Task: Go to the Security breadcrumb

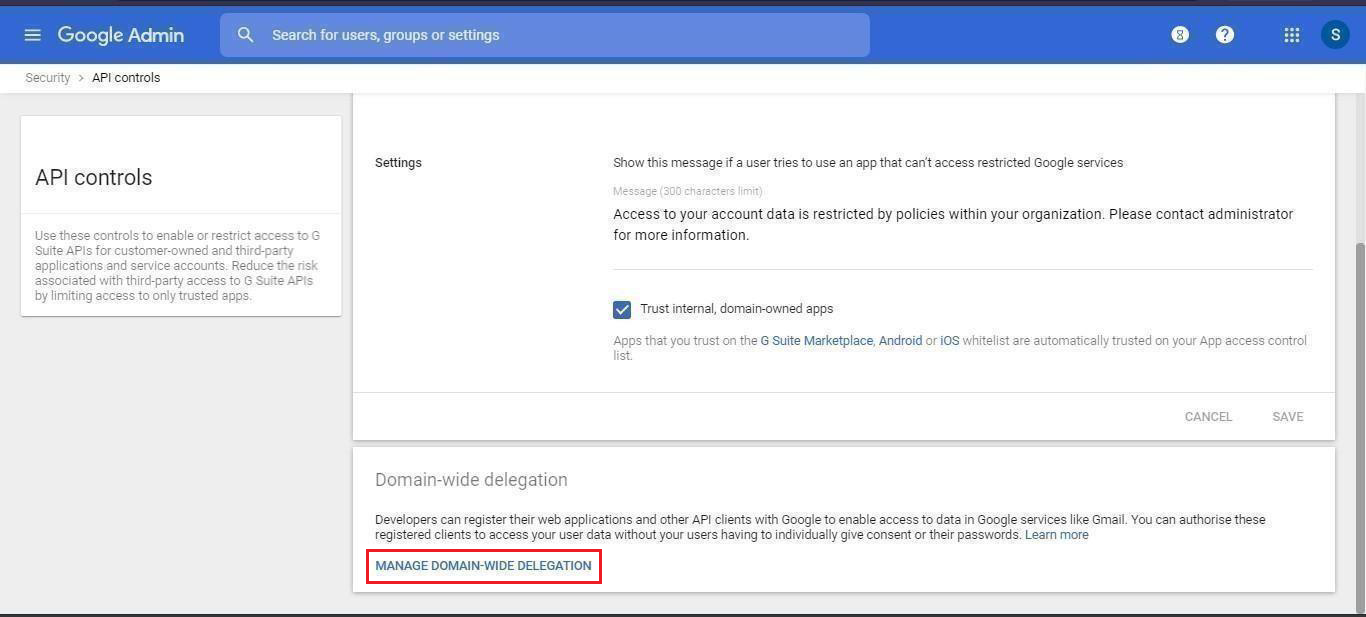Action: (48, 78)
